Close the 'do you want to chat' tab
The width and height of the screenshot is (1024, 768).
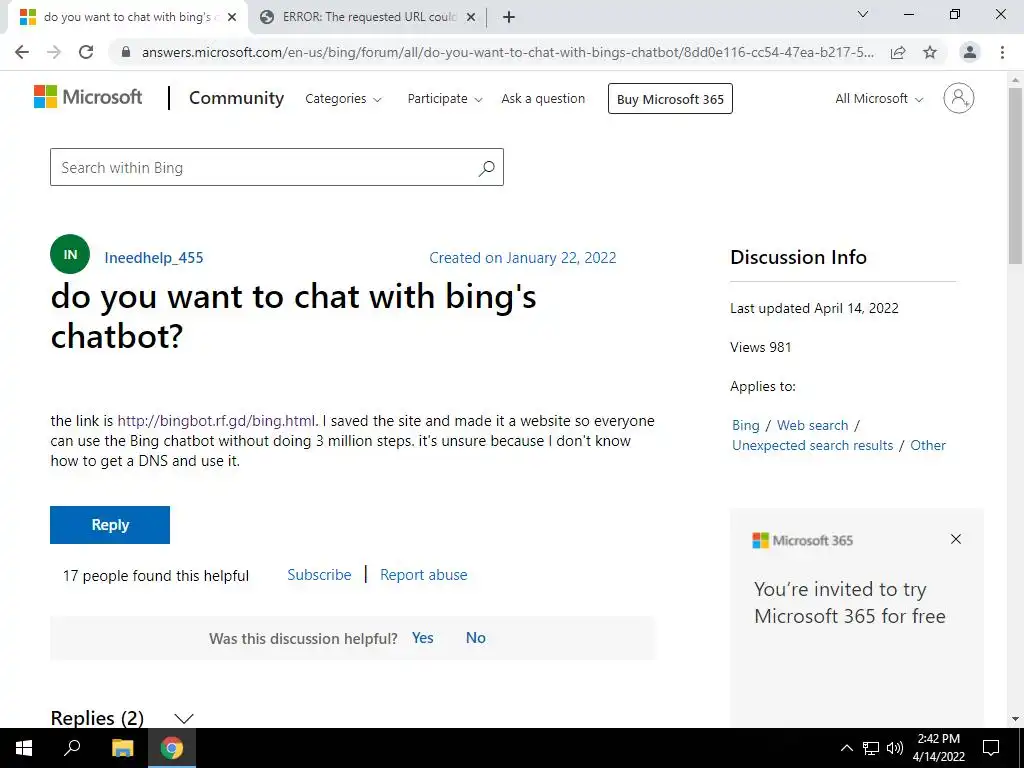tap(231, 17)
